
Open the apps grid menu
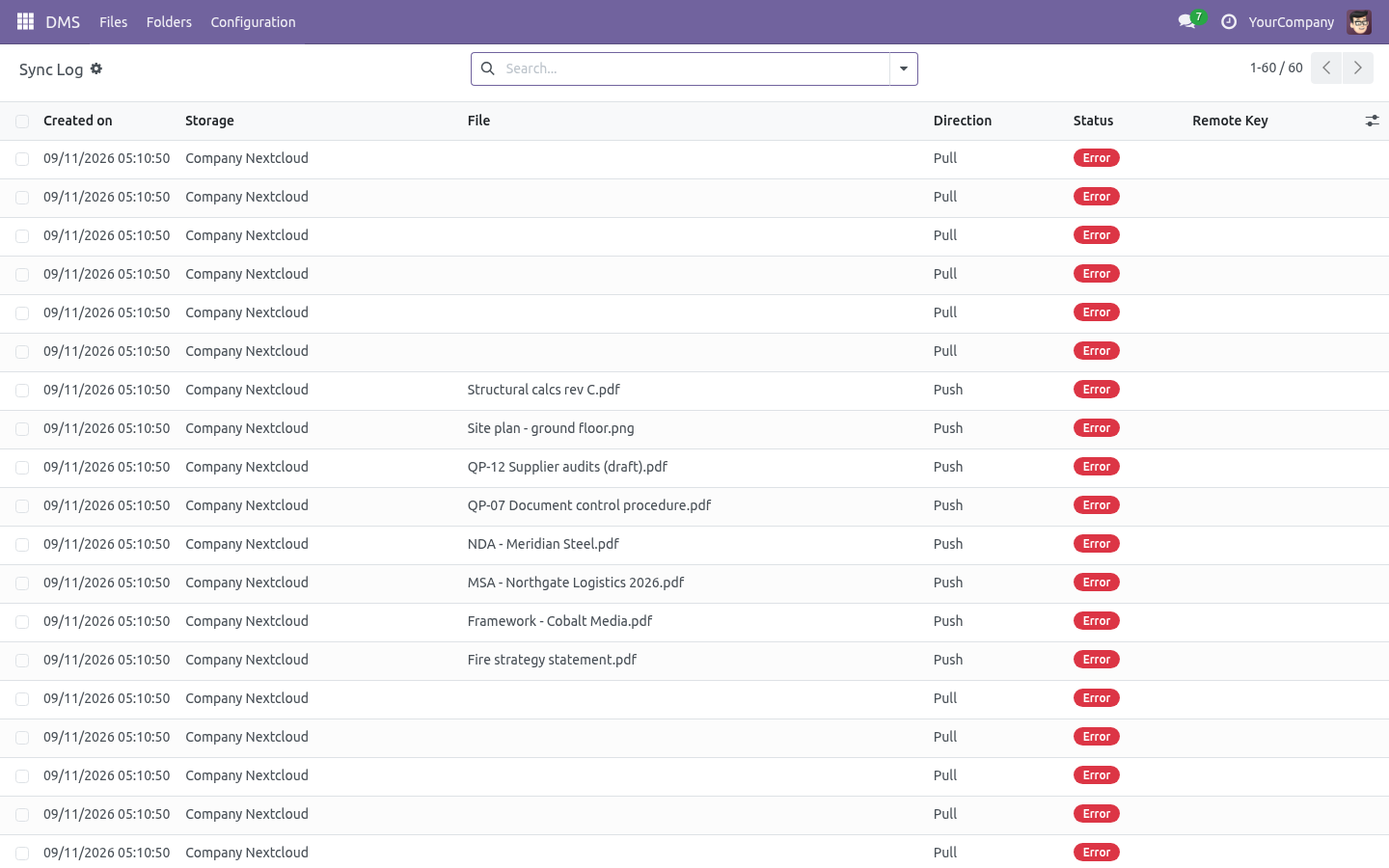pyautogui.click(x=25, y=21)
